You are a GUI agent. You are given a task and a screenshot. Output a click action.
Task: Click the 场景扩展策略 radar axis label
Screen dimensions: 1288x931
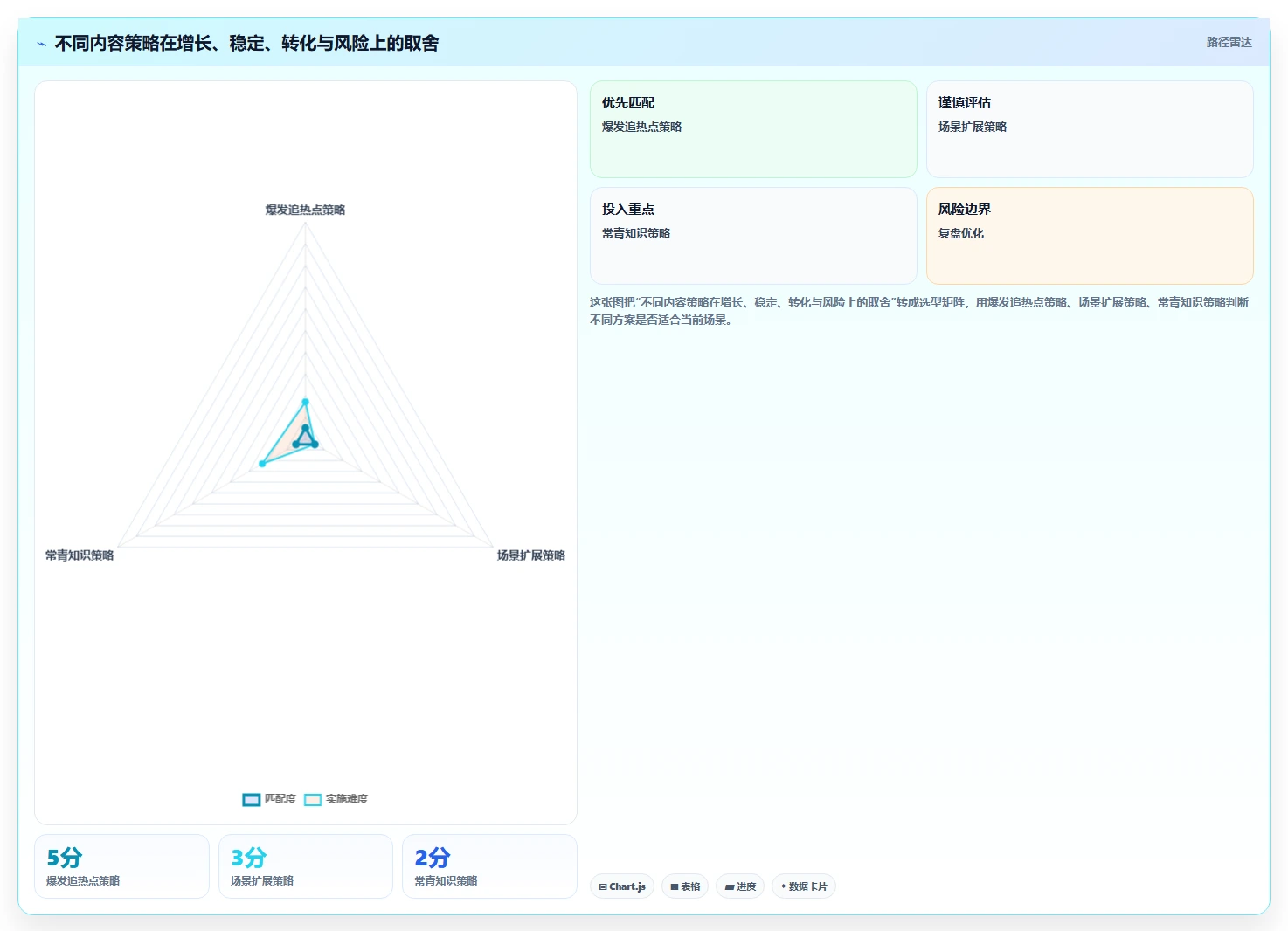pos(531,555)
